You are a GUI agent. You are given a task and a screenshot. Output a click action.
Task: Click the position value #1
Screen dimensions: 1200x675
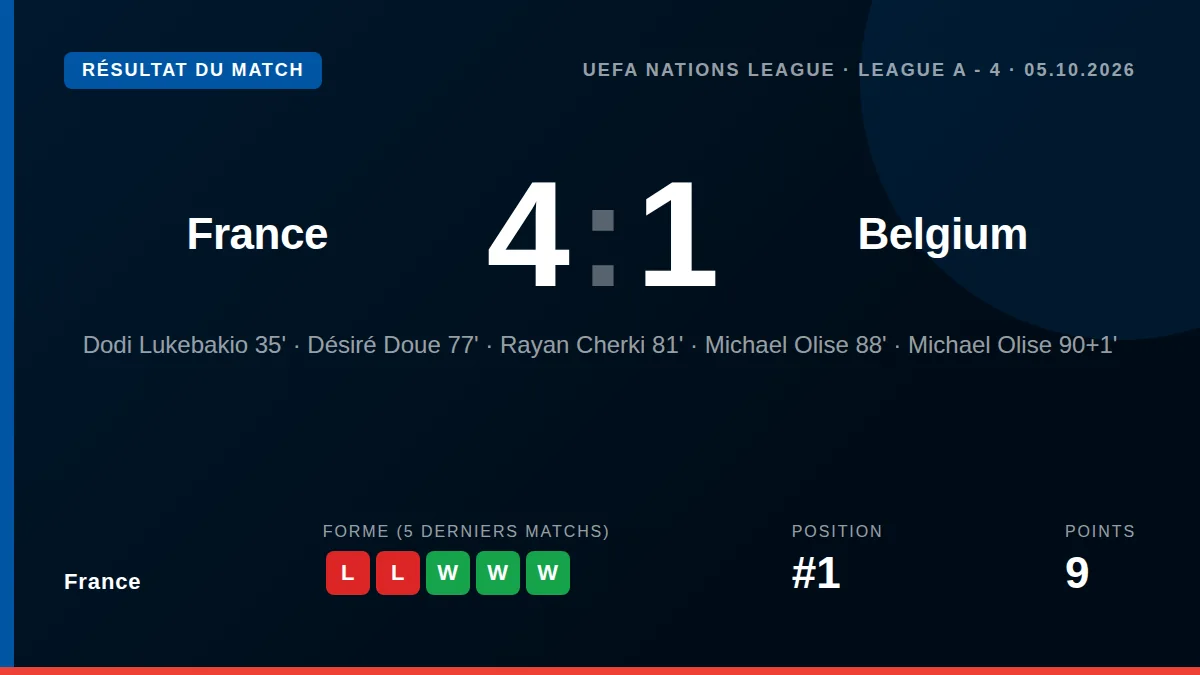pos(816,573)
